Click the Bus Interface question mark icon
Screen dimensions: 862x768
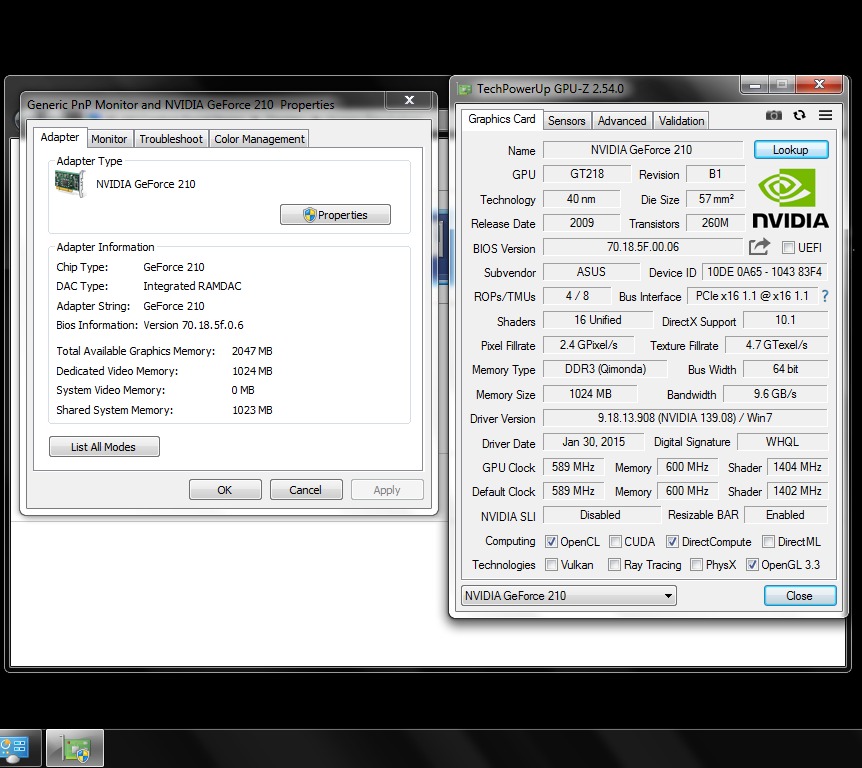(x=825, y=297)
